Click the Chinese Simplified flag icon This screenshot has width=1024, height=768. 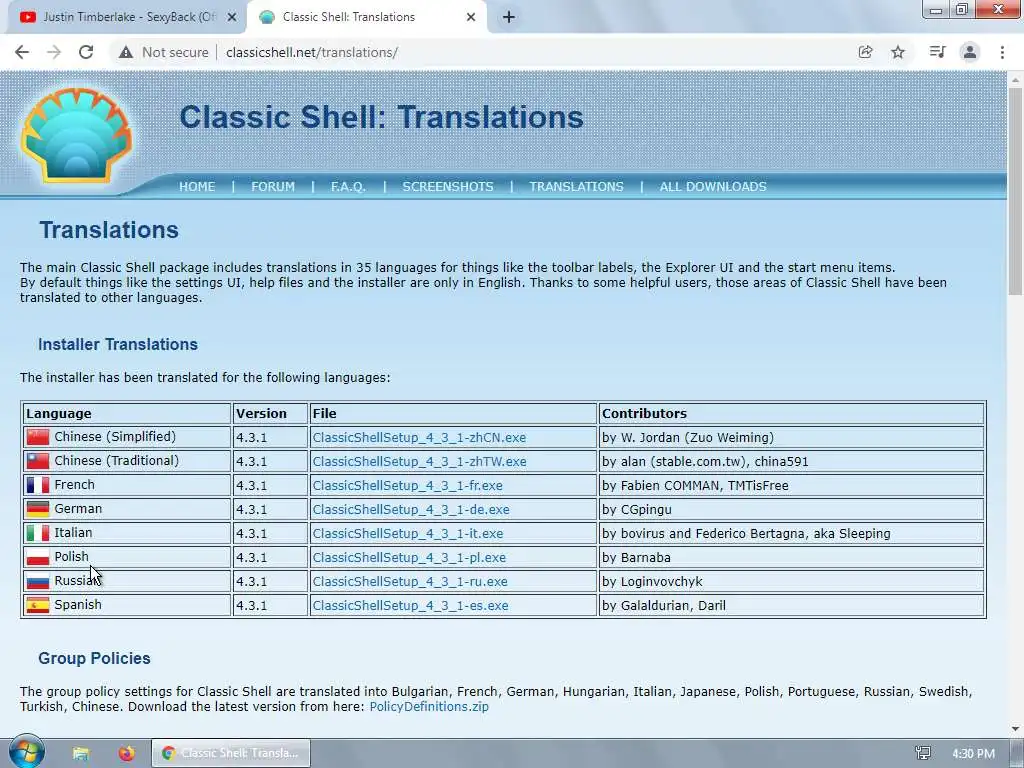point(38,437)
